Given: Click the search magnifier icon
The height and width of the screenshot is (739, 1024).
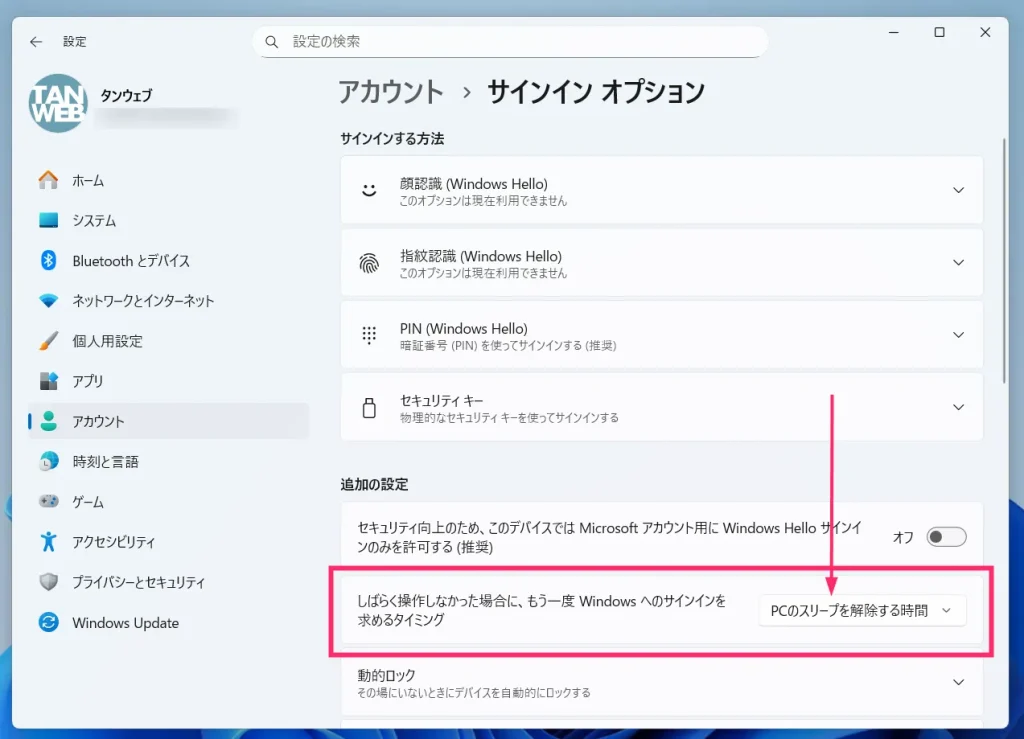Looking at the screenshot, I should tap(272, 42).
